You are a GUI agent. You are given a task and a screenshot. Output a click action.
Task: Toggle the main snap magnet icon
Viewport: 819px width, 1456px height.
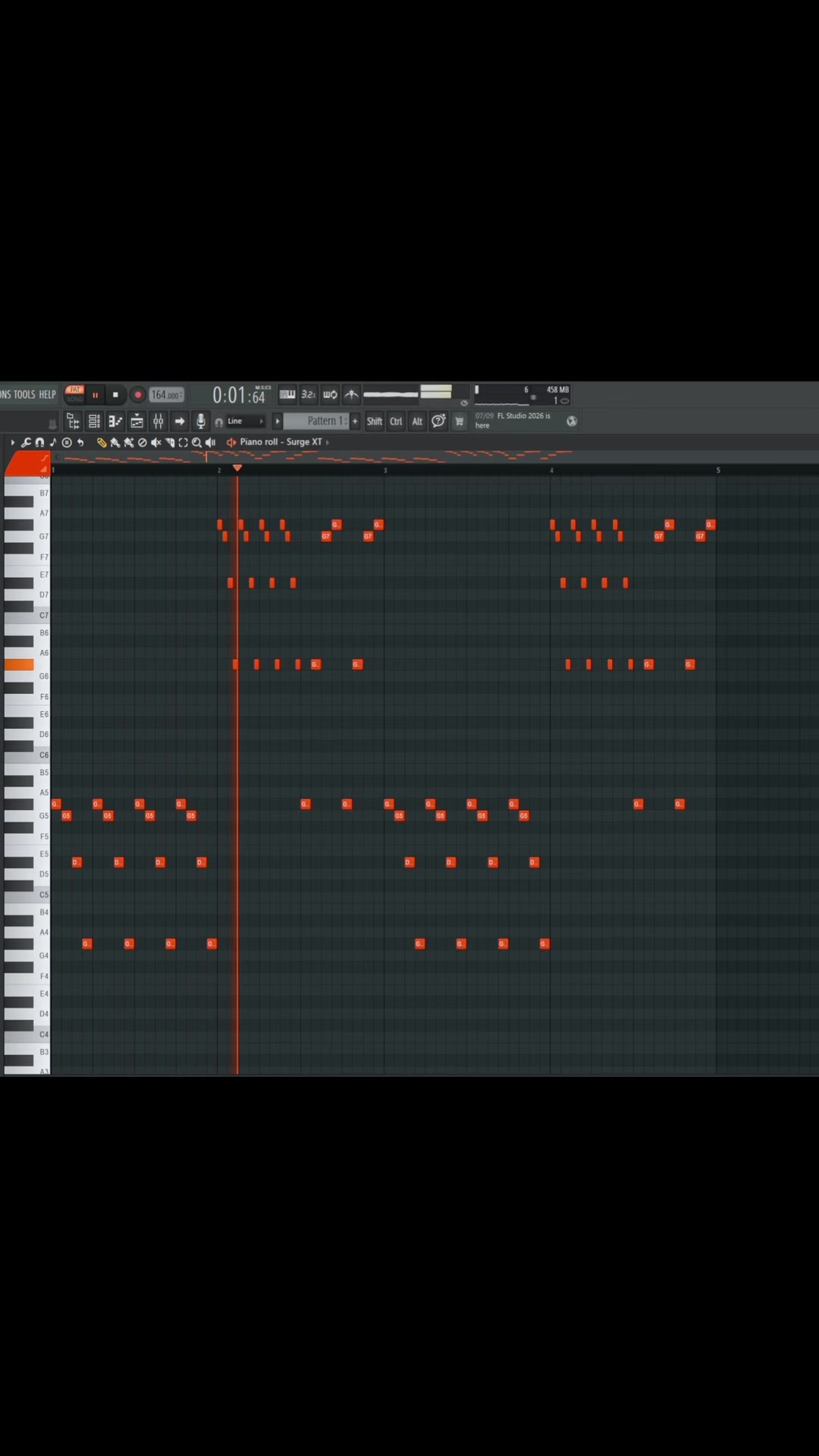(218, 422)
